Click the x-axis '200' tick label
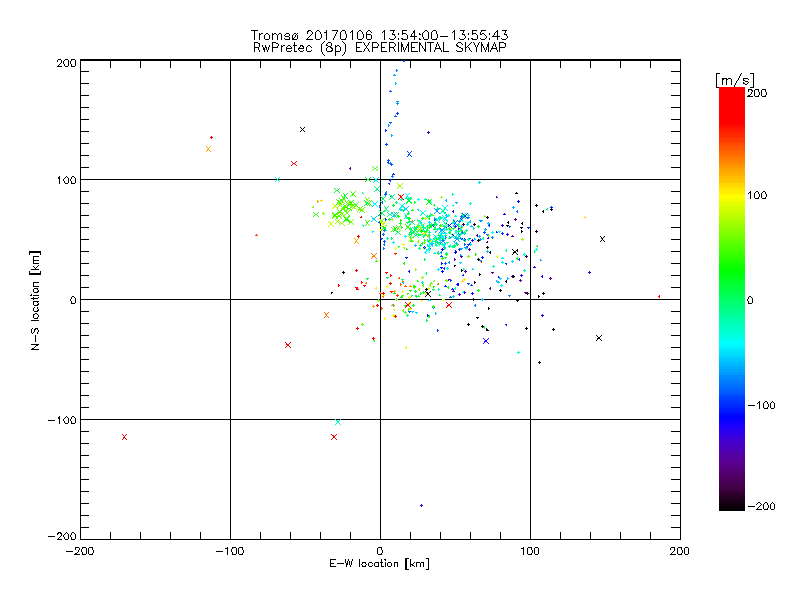The width and height of the screenshot is (800, 600). [x=680, y=551]
